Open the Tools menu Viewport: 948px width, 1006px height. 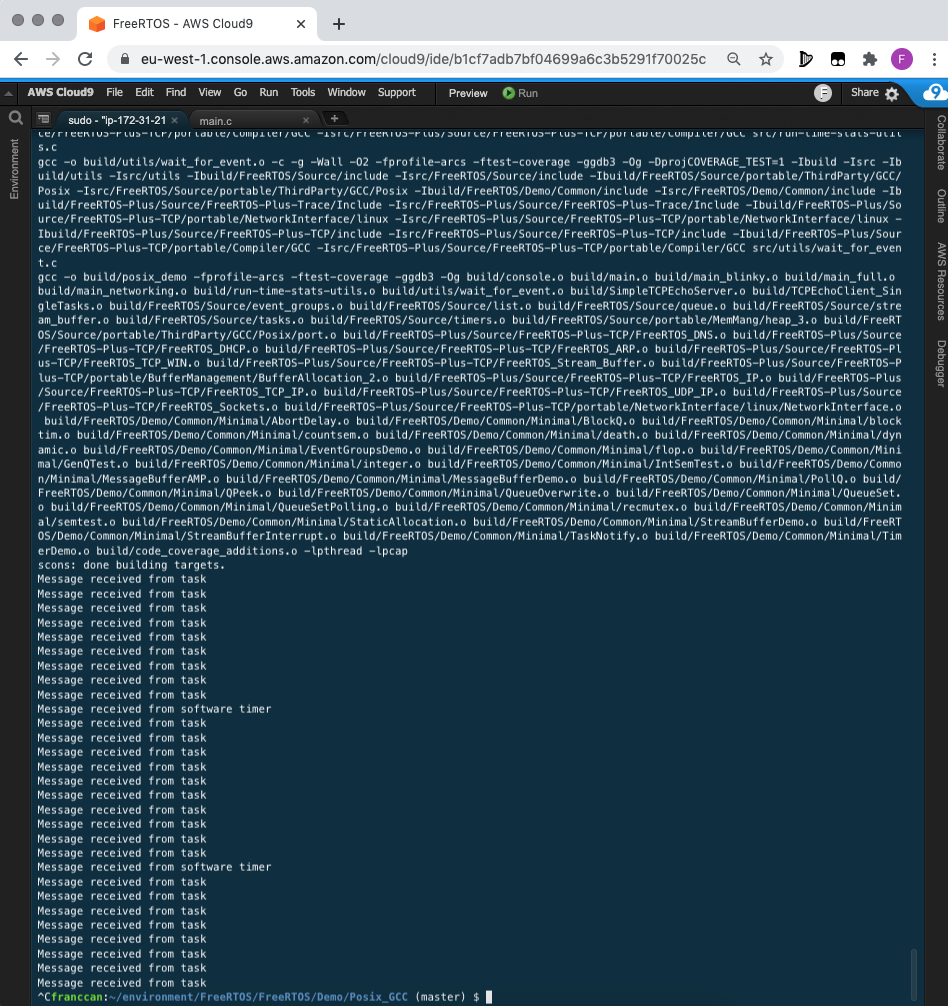click(303, 92)
